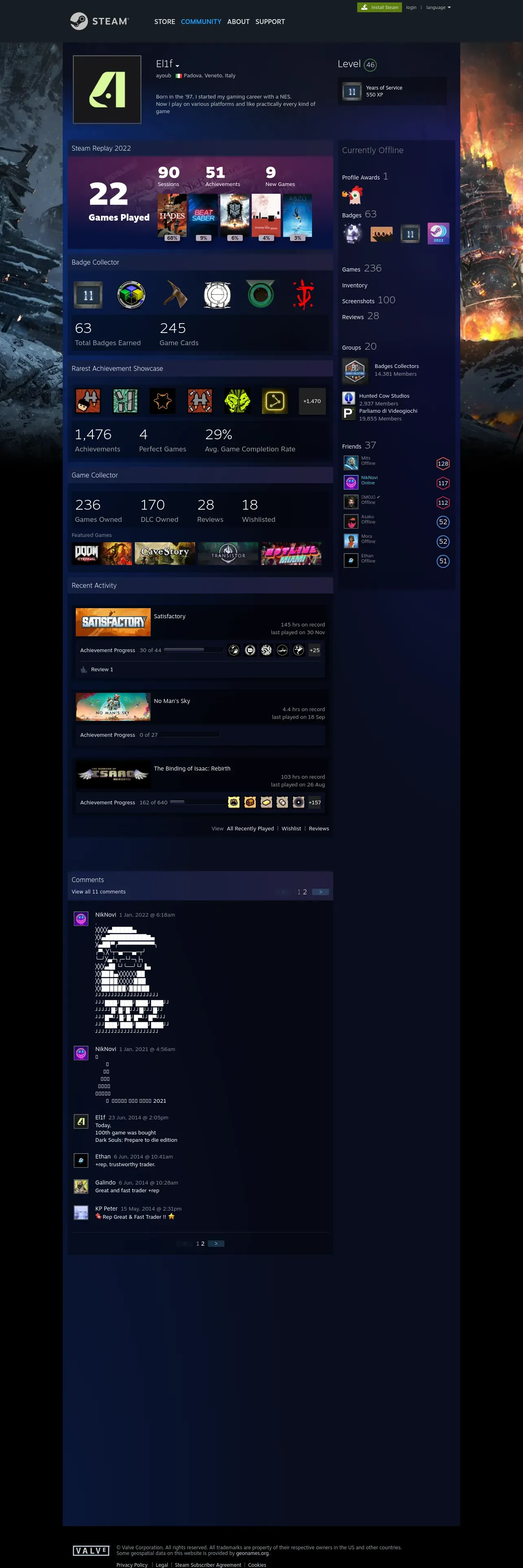The height and width of the screenshot is (1568, 523).
Task: Open the Steam Replay 2022 badge icon
Action: pyautogui.click(x=438, y=234)
